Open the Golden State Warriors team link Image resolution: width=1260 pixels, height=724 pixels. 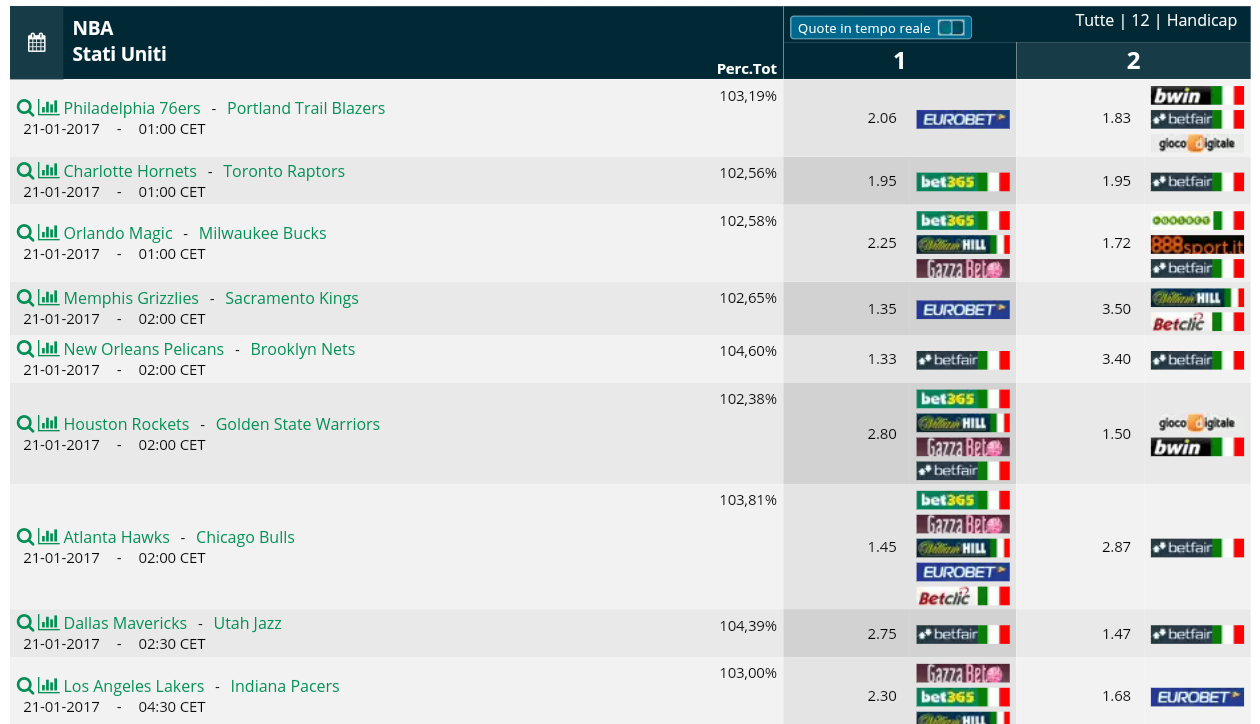298,424
